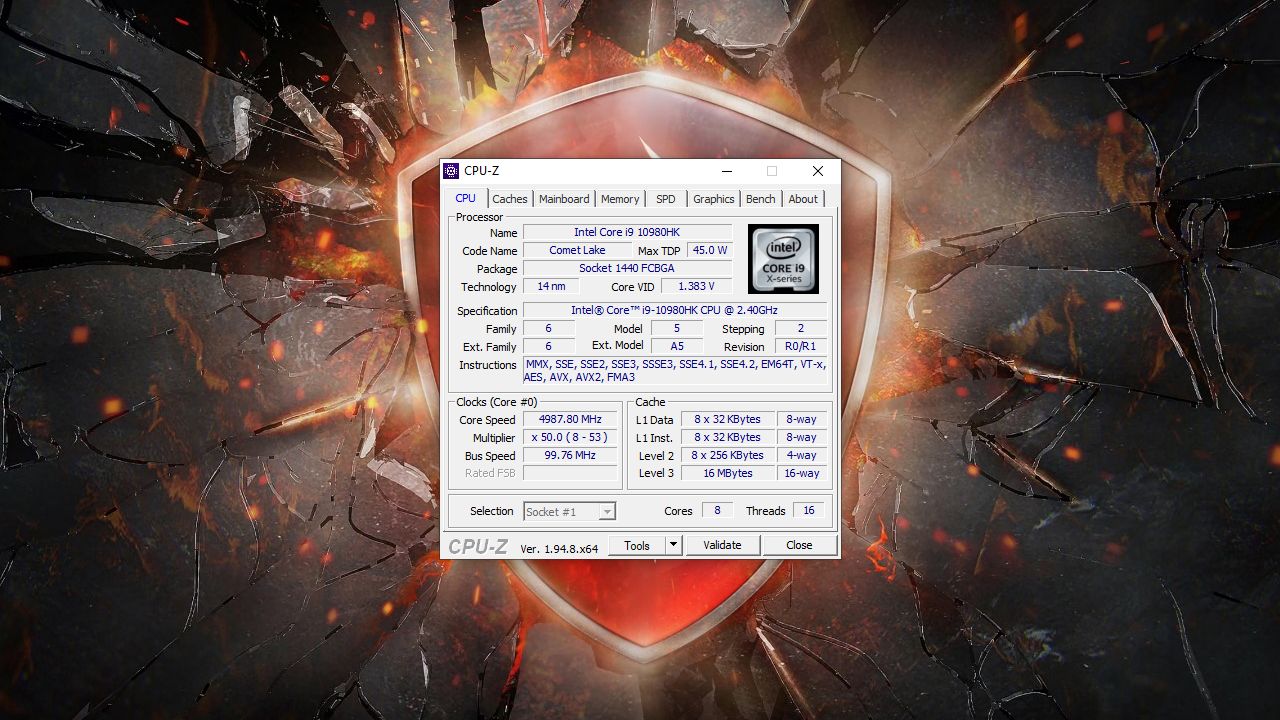Screen dimensions: 1280x720
Task: Click the Level 3 16-way associativity value
Action: (802, 473)
